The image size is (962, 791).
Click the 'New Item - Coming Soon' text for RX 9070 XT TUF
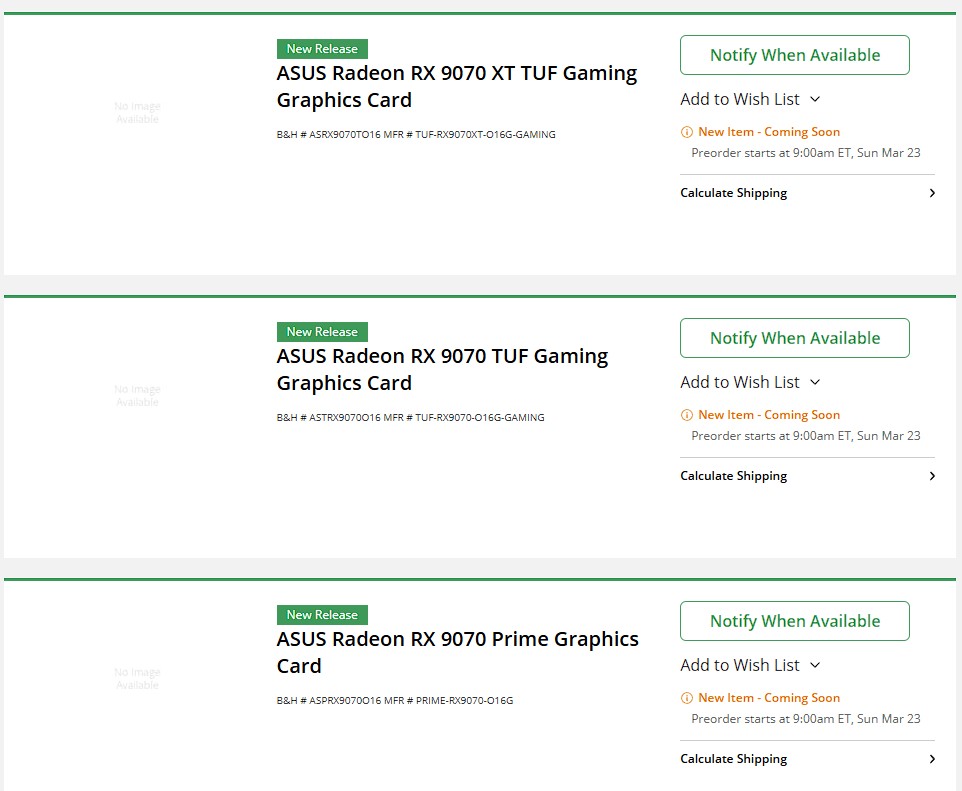pos(769,132)
